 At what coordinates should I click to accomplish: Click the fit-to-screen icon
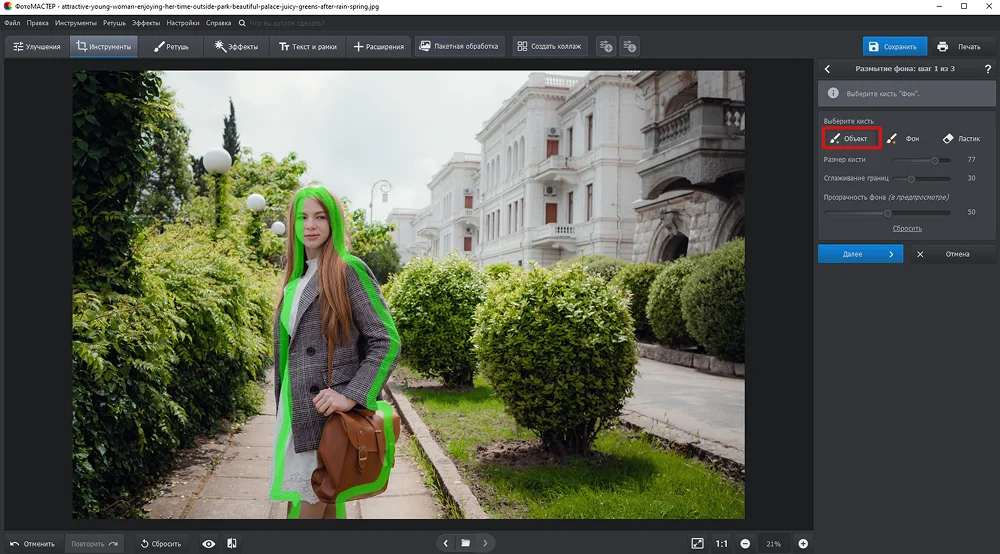698,543
